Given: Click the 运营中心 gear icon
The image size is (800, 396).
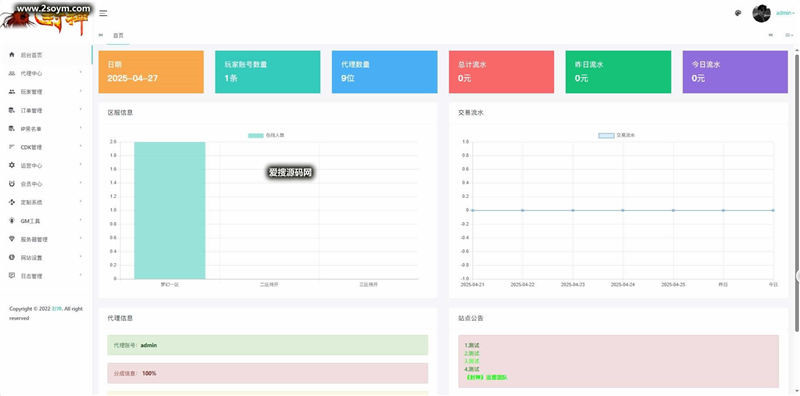Looking at the screenshot, I should coord(12,165).
